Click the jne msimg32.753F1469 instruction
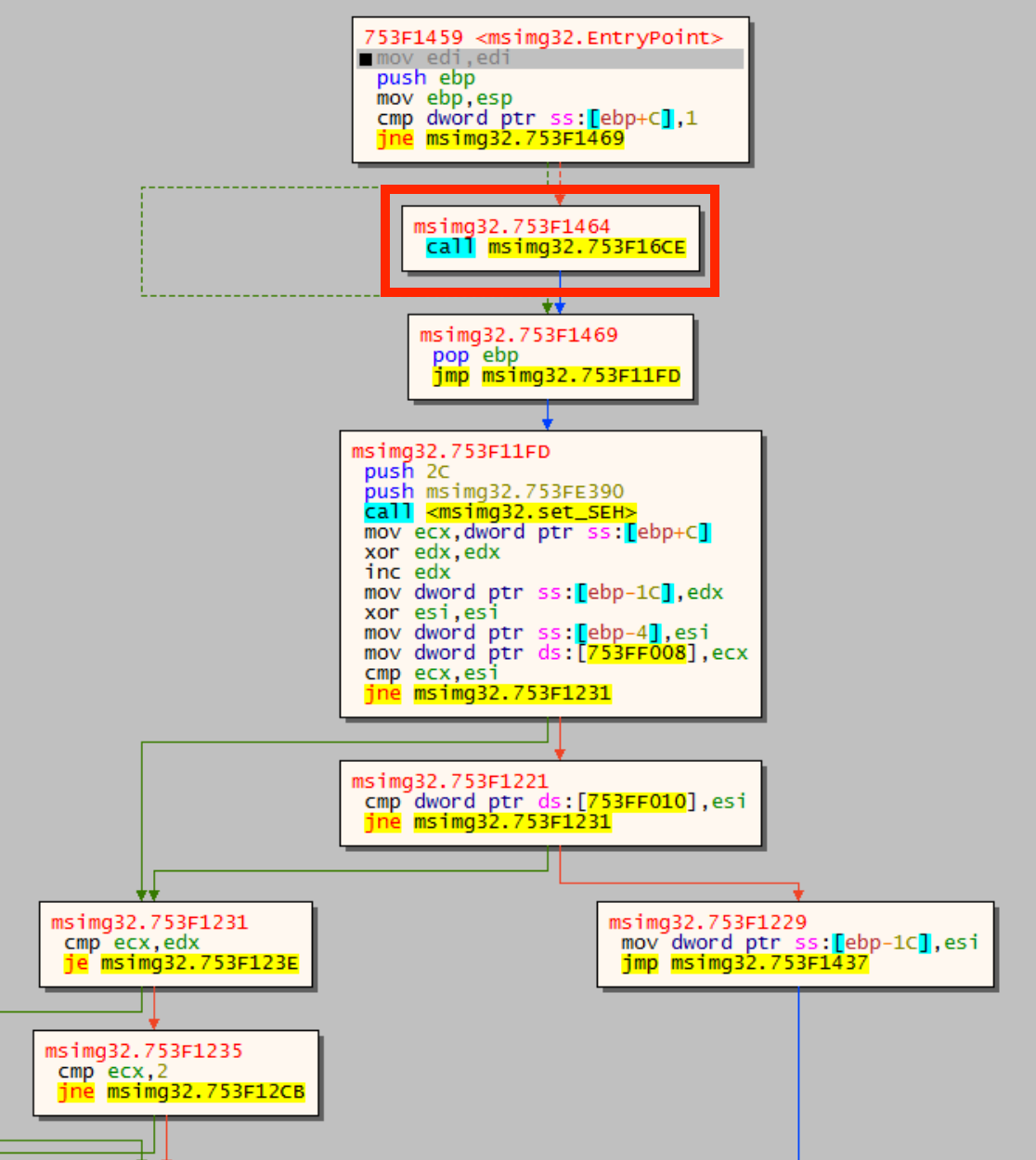This screenshot has height=1160, width=1036. point(500,139)
